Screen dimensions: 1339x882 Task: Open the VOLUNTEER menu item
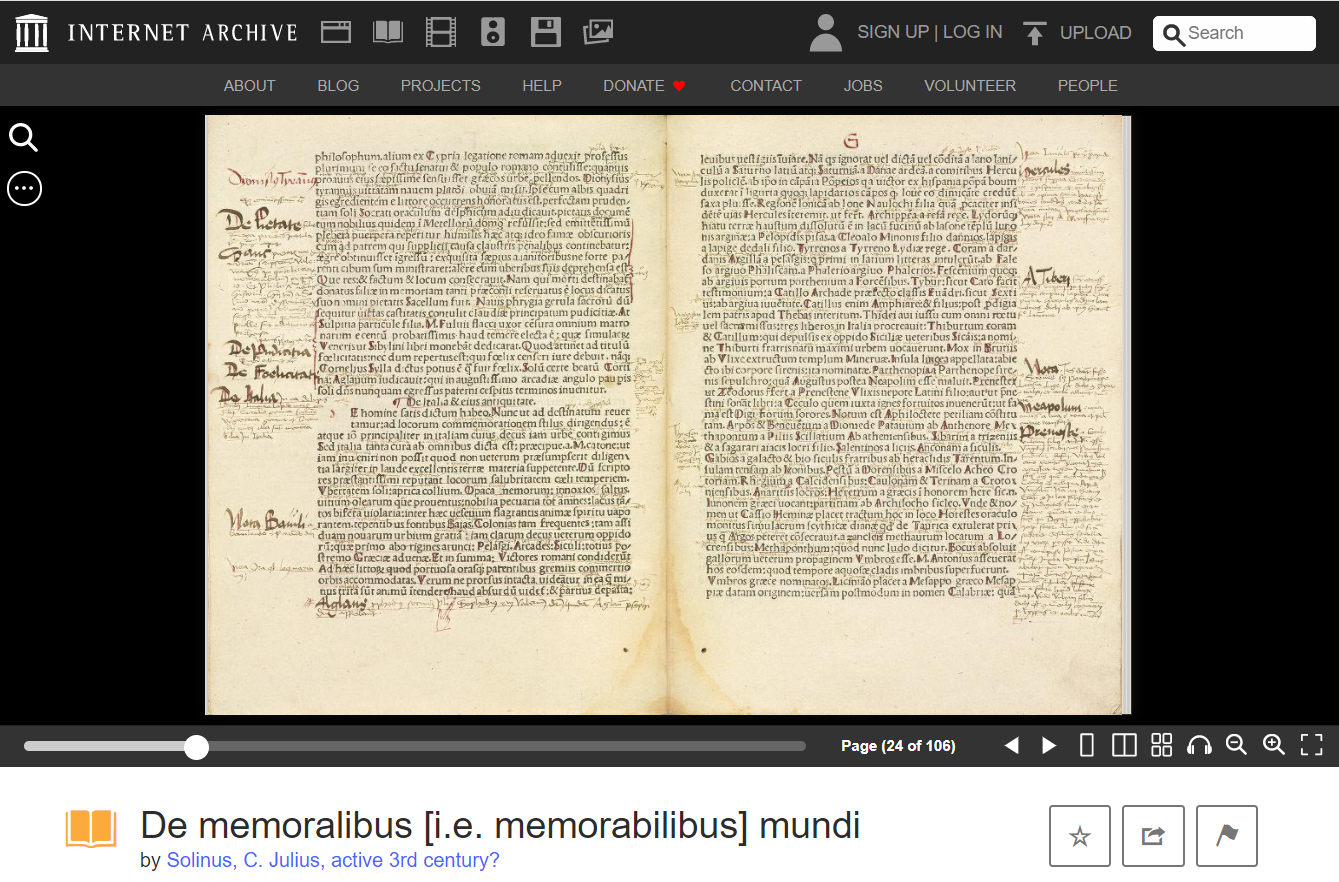pyautogui.click(x=970, y=86)
